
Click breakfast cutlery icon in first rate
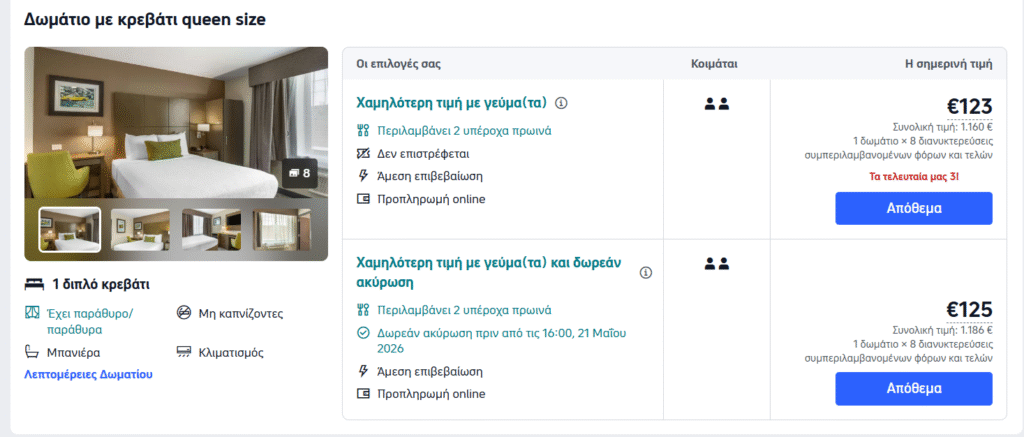[363, 131]
